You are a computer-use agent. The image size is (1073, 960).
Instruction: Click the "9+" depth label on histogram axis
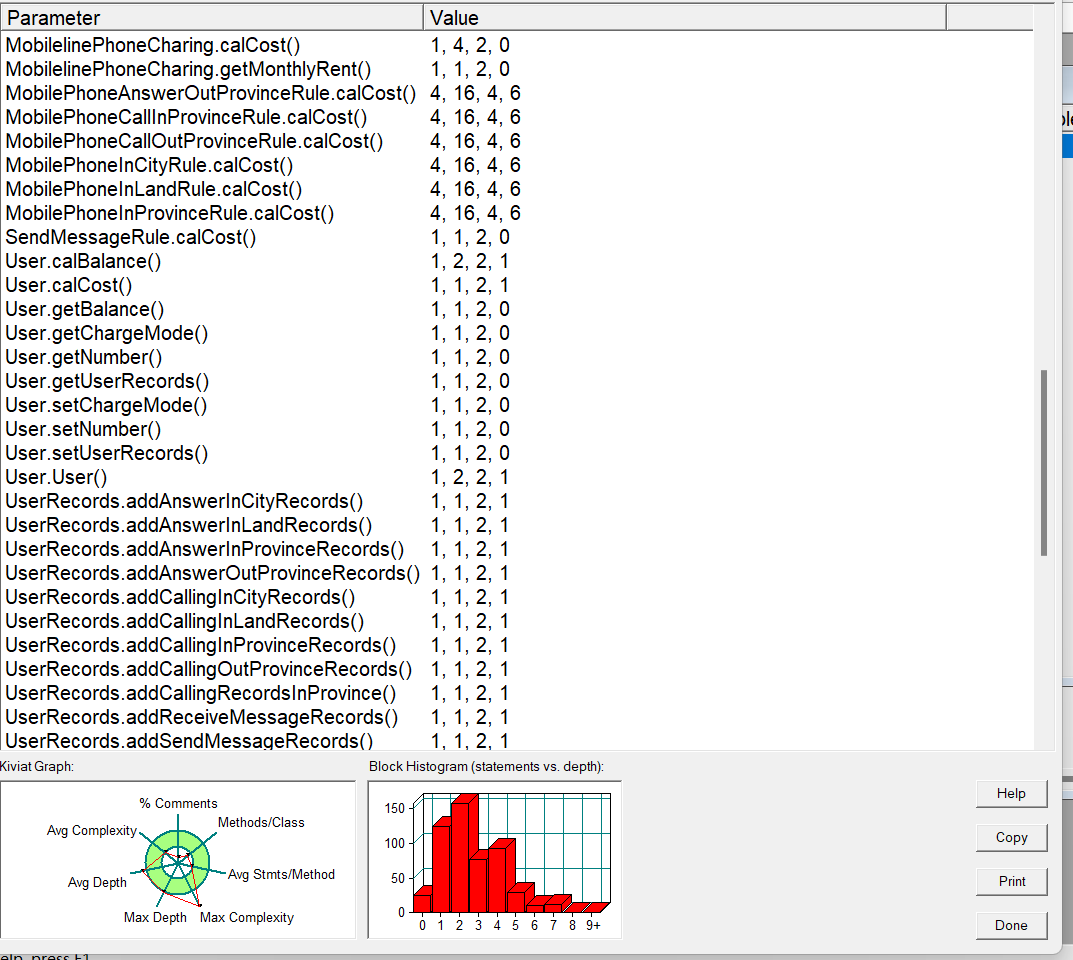tap(593, 925)
